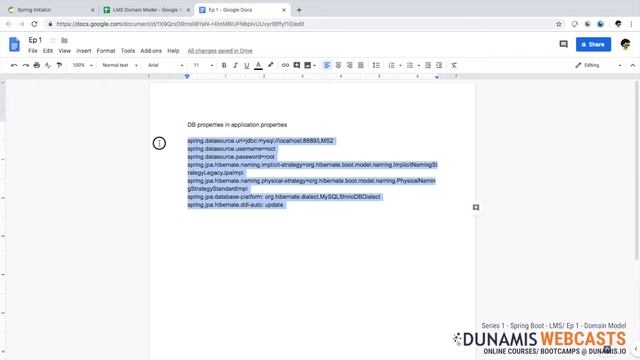Click the browser address bar URL
This screenshot has width=640, height=360.
pyautogui.click(x=180, y=24)
